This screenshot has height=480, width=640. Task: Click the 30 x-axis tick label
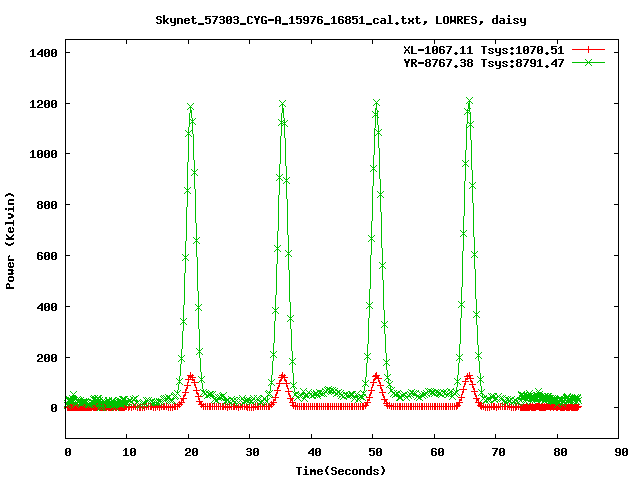click(252, 452)
